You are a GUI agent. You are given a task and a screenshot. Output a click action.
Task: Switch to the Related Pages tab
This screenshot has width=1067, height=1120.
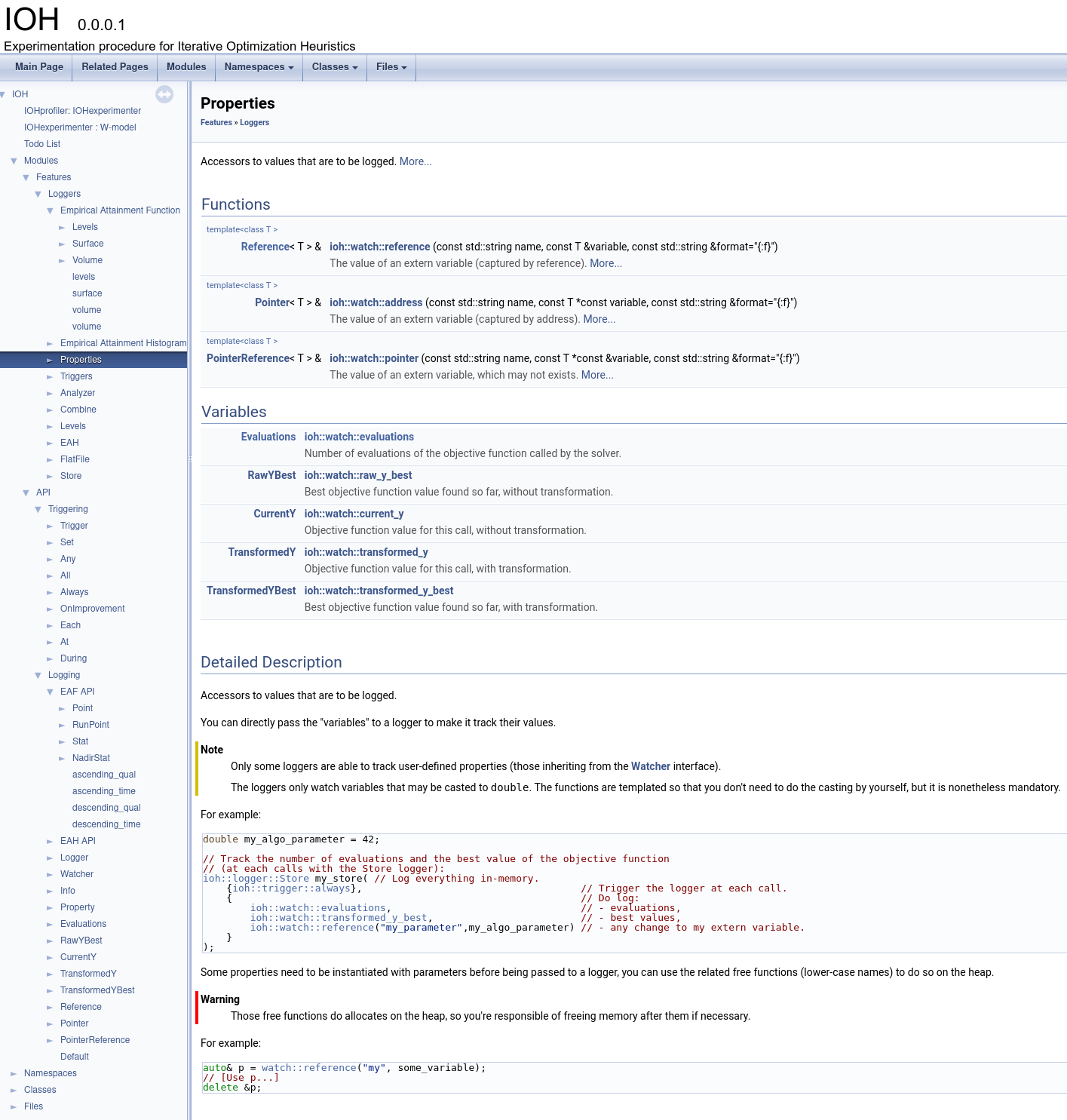[x=115, y=67]
